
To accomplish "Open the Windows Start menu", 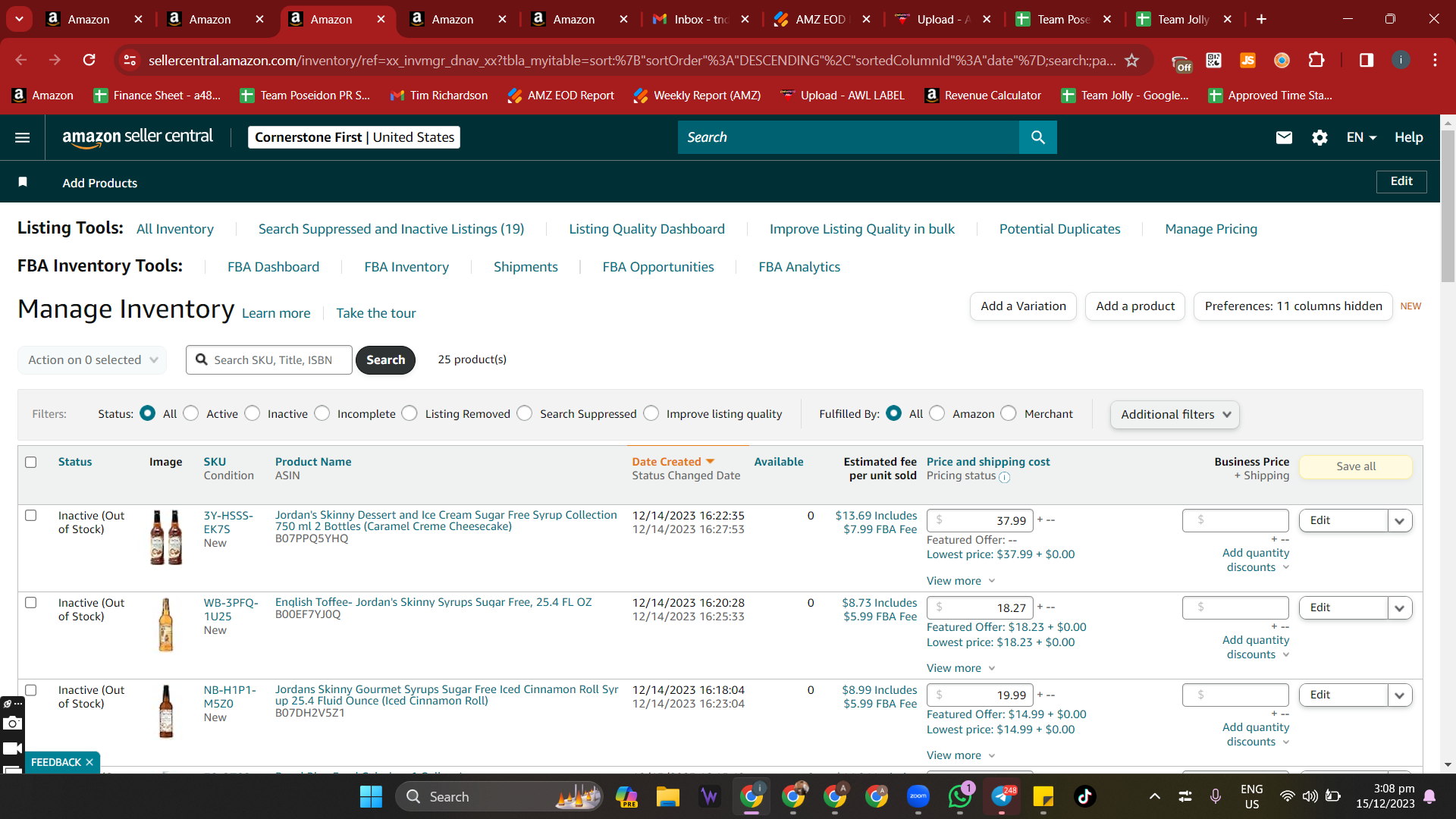I will pos(371,797).
